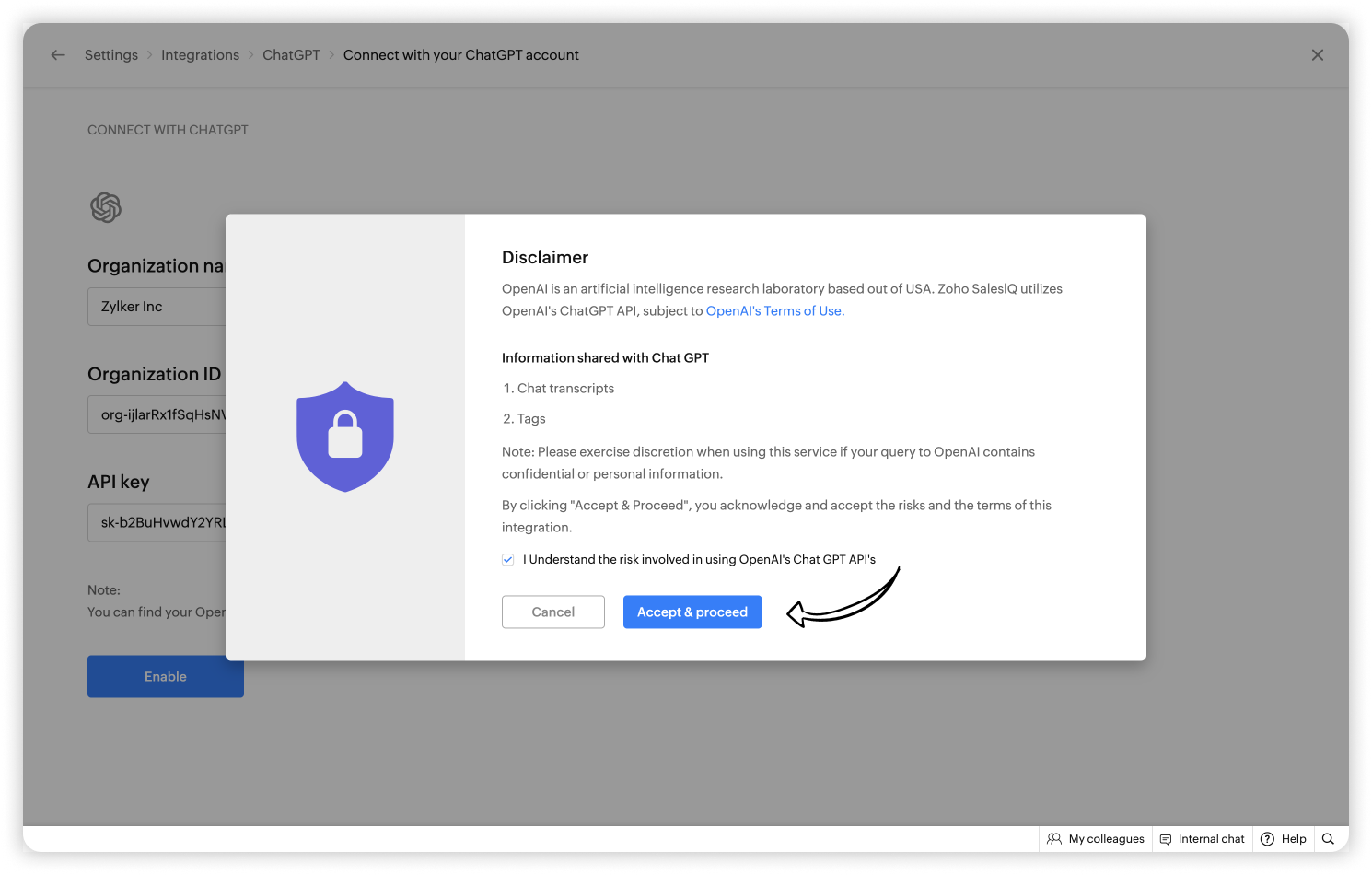The height and width of the screenshot is (875, 1372).
Task: Click the back arrow icon
Action: point(58,55)
